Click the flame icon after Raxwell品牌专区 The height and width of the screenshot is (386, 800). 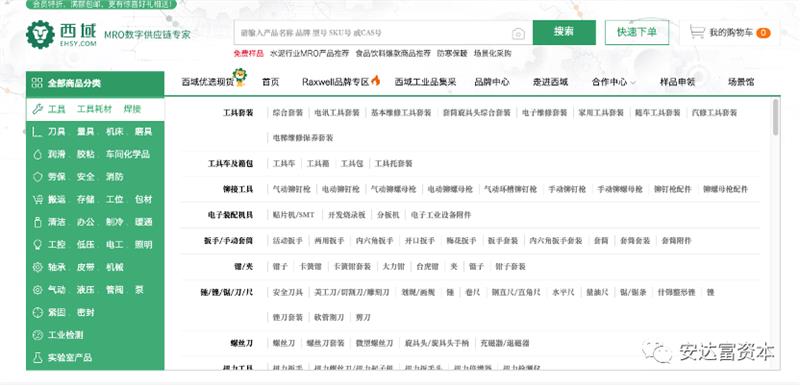pyautogui.click(x=376, y=80)
